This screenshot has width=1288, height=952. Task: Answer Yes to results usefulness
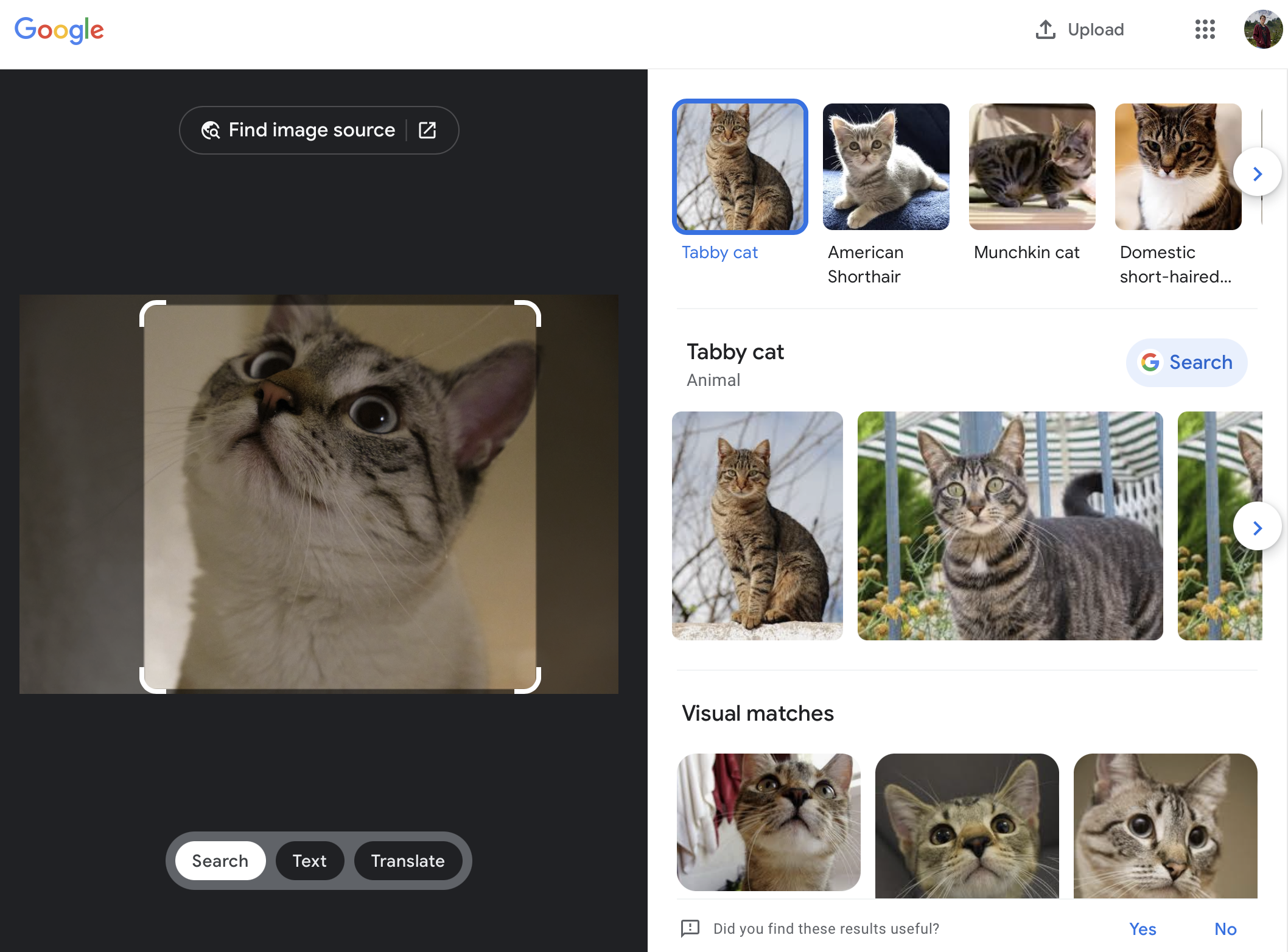1142,928
